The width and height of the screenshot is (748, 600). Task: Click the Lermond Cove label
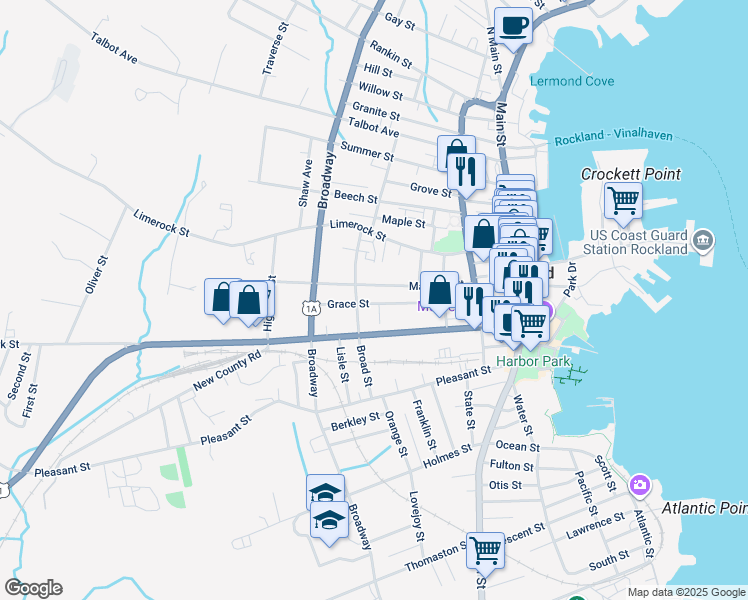tap(572, 81)
